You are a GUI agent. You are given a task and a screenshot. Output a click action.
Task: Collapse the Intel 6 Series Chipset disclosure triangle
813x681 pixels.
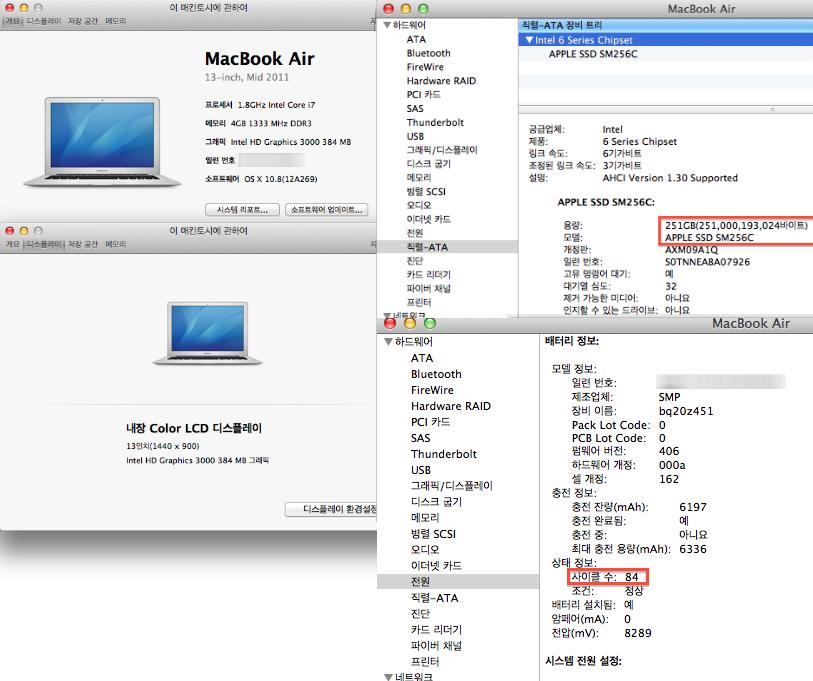529,40
